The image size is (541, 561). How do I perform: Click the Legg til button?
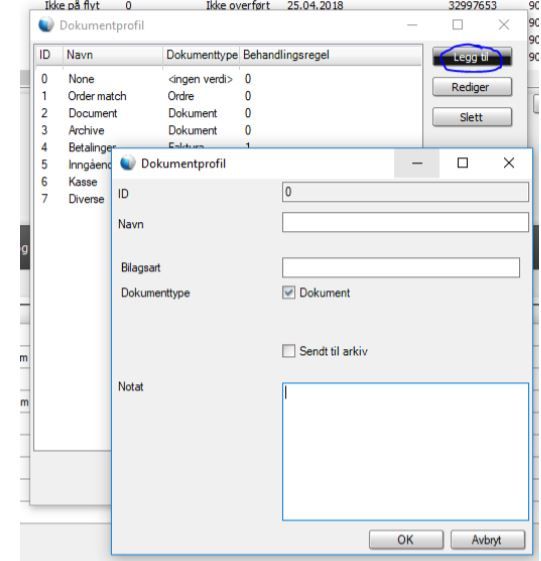472,57
